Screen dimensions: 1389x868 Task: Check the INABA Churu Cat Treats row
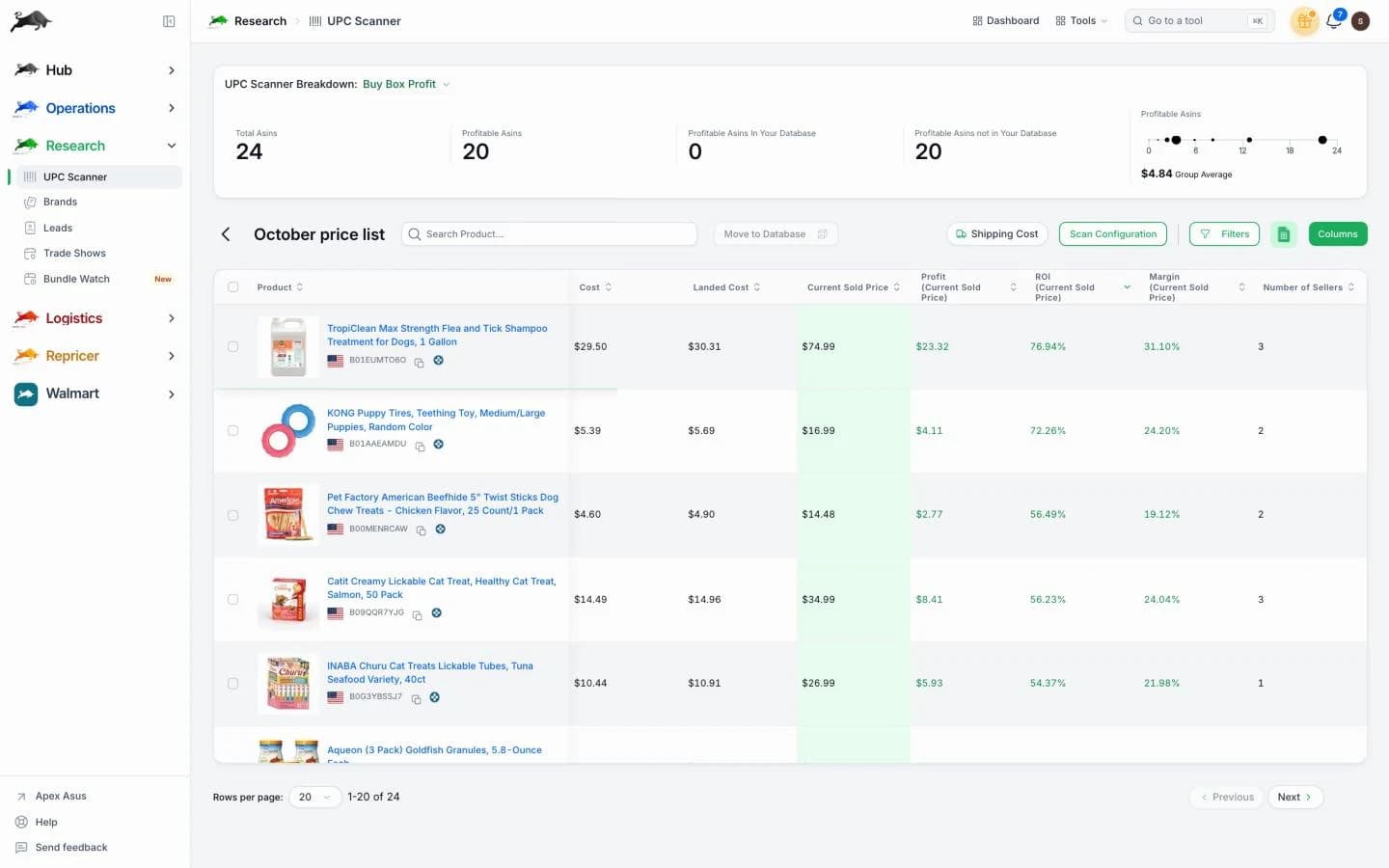(232, 684)
